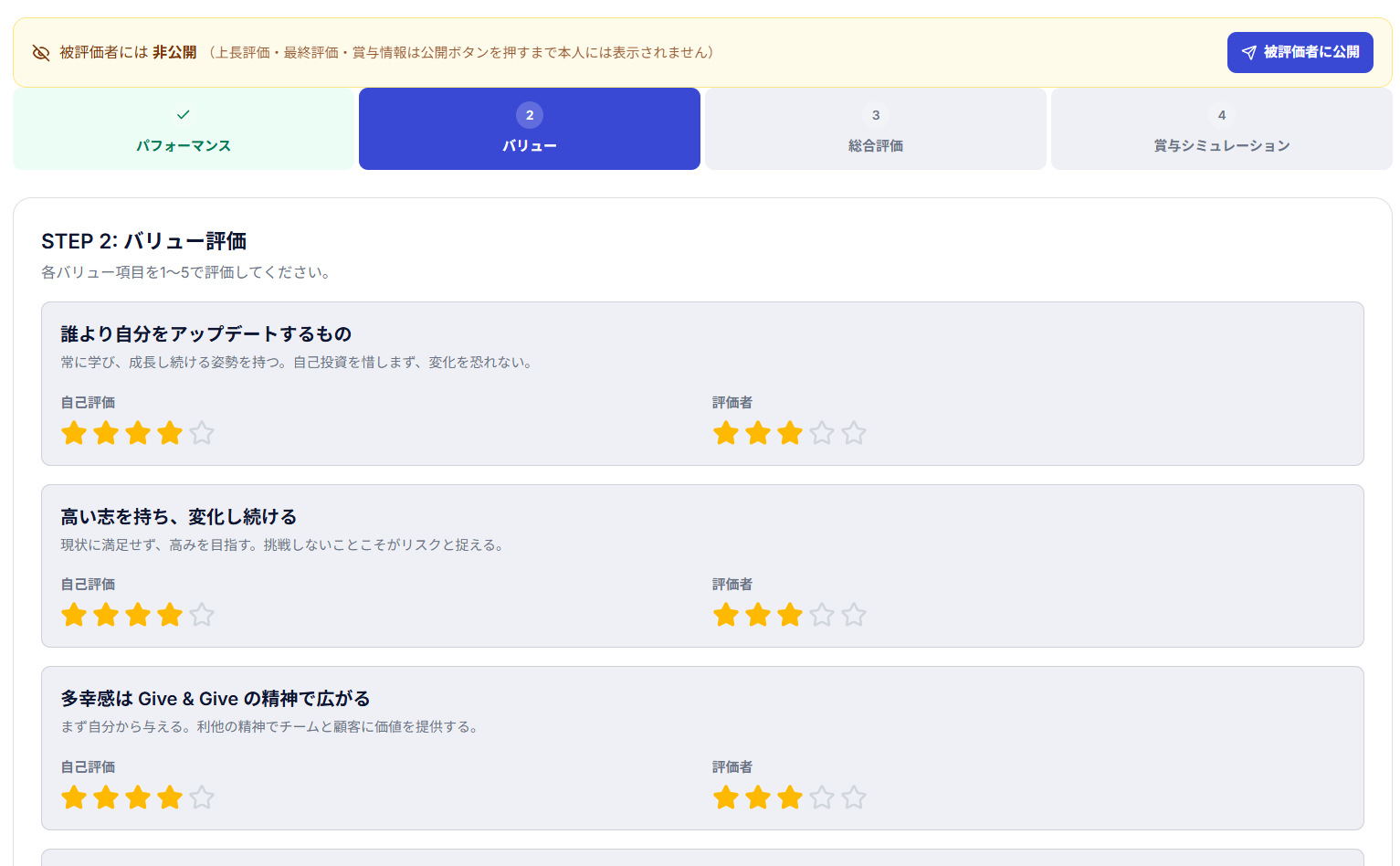The width and height of the screenshot is (1400, 866).
Task: Click the STEP 2: バリュー評価 heading
Action: point(144,241)
